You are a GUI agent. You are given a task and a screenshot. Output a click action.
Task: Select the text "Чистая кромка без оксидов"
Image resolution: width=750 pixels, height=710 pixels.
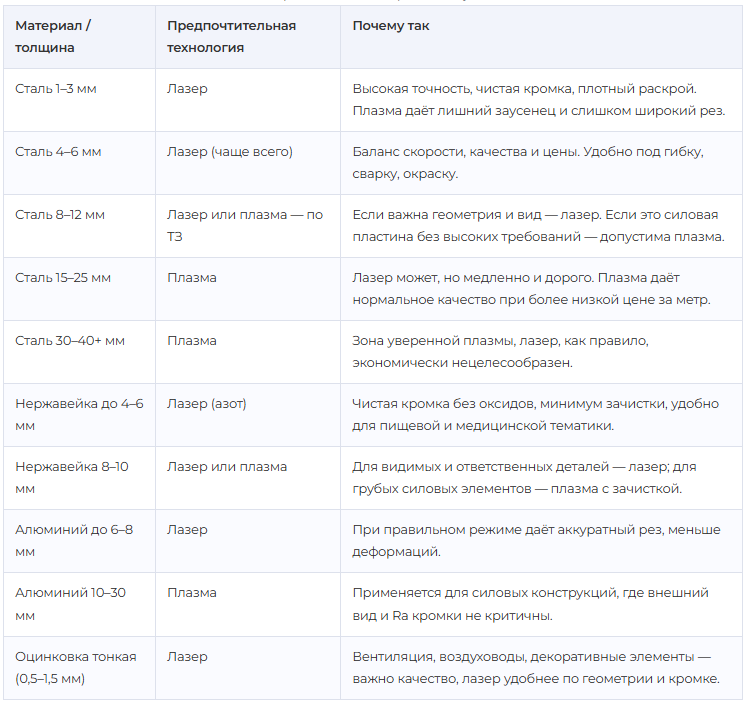(x=446, y=404)
